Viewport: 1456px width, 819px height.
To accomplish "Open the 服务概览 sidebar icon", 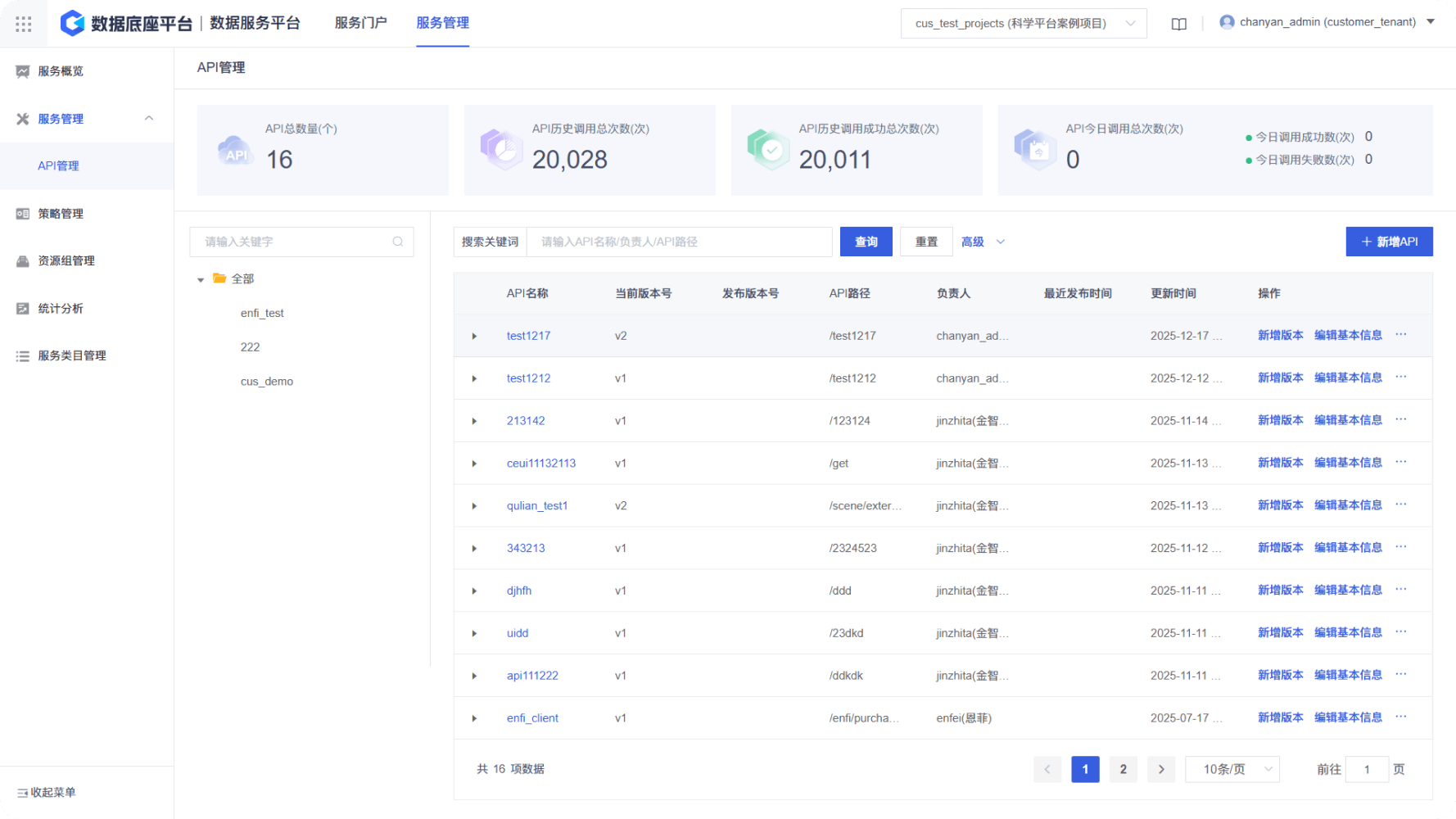I will [x=23, y=71].
